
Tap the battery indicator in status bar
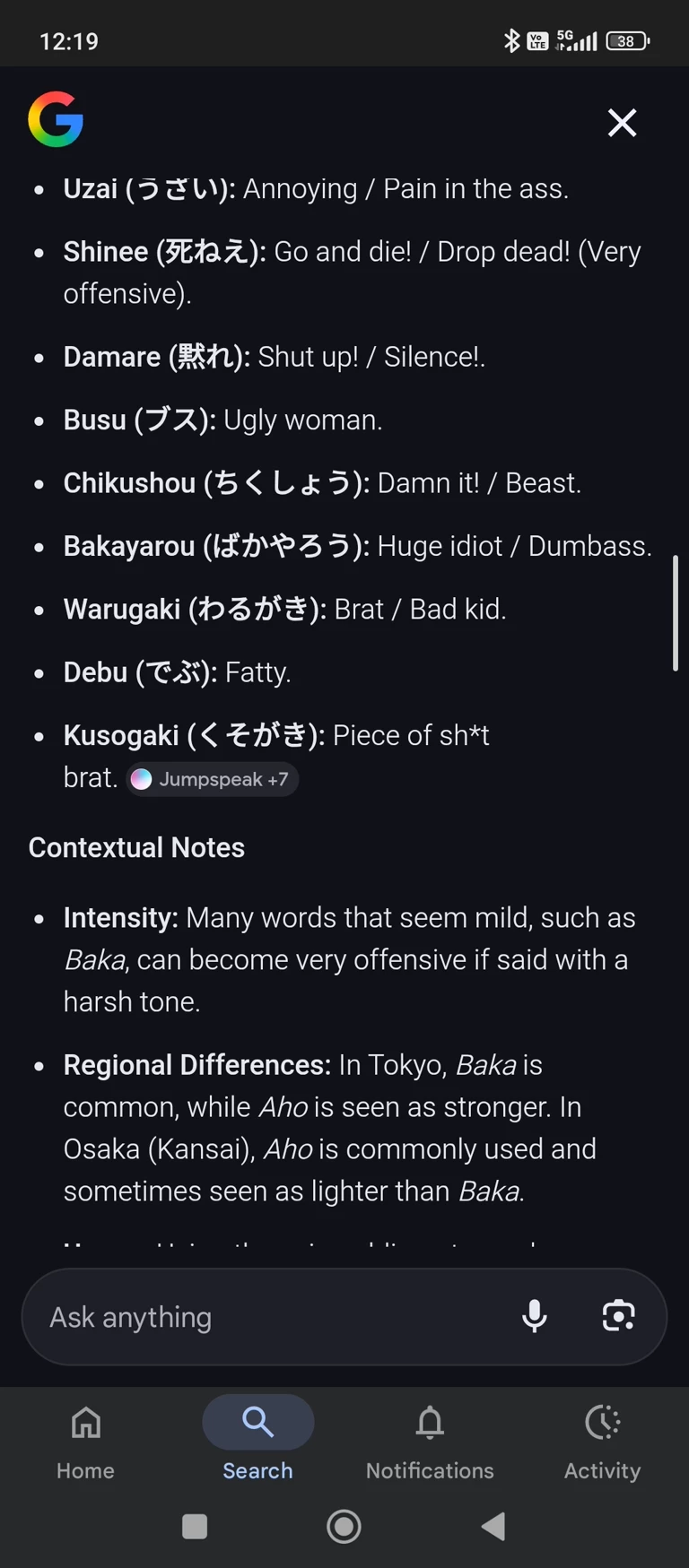pos(627,41)
